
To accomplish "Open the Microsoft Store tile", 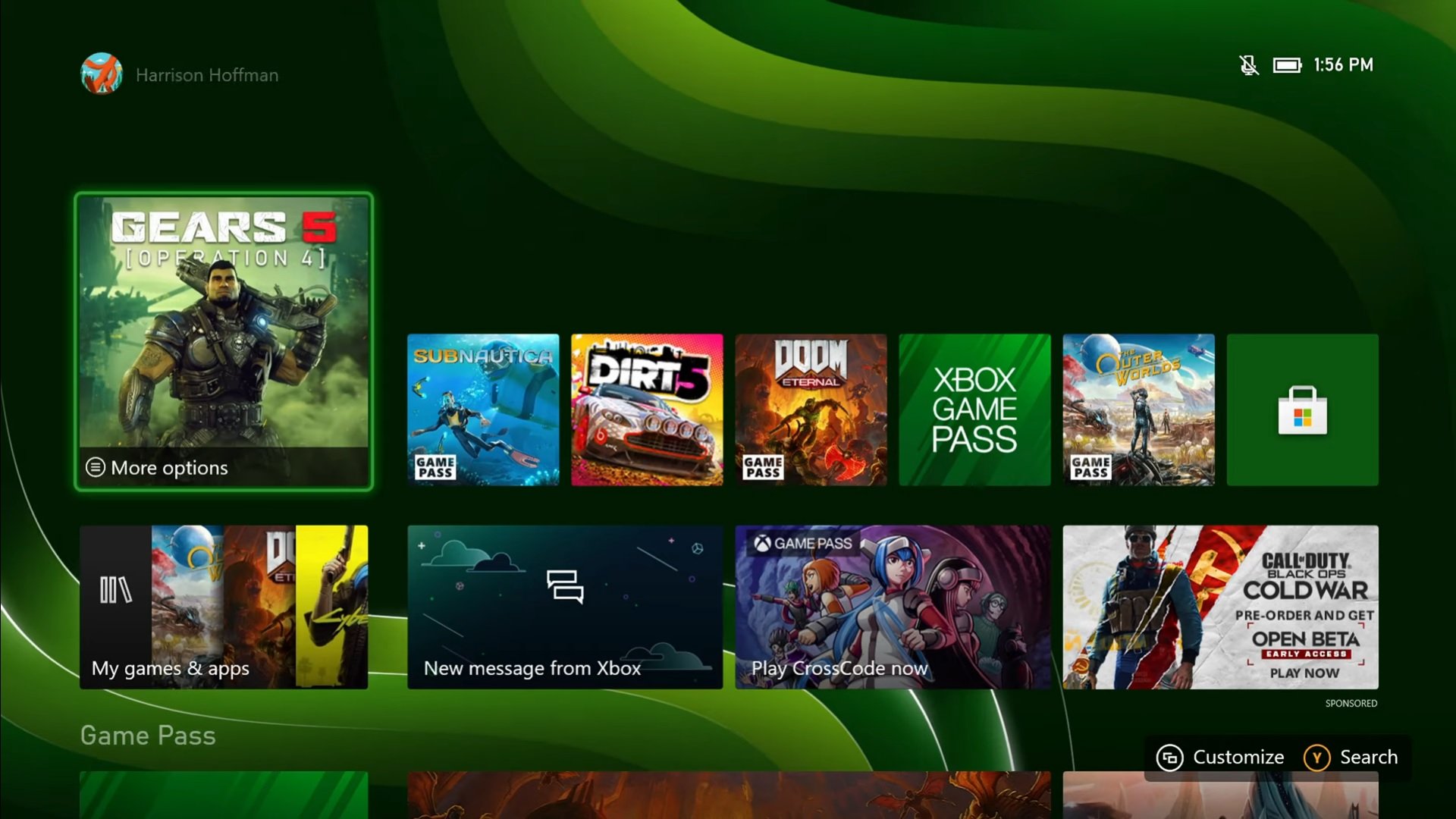I will point(1301,410).
